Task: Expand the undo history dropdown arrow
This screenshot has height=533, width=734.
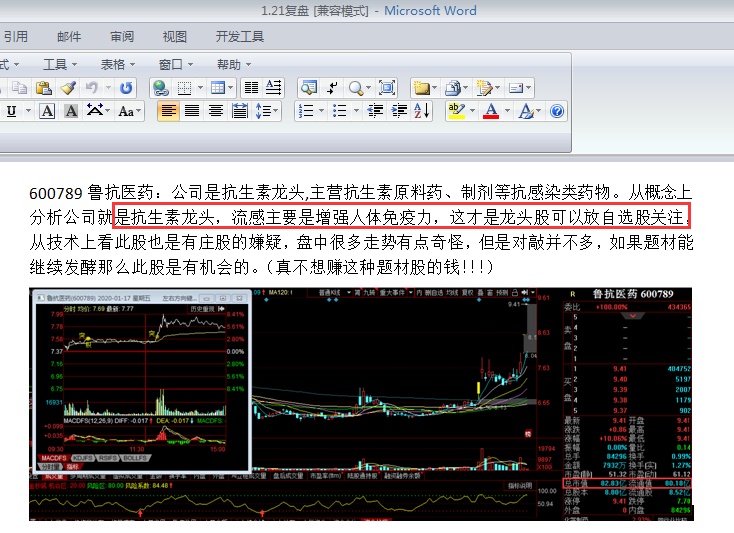Action: pyautogui.click(x=108, y=88)
